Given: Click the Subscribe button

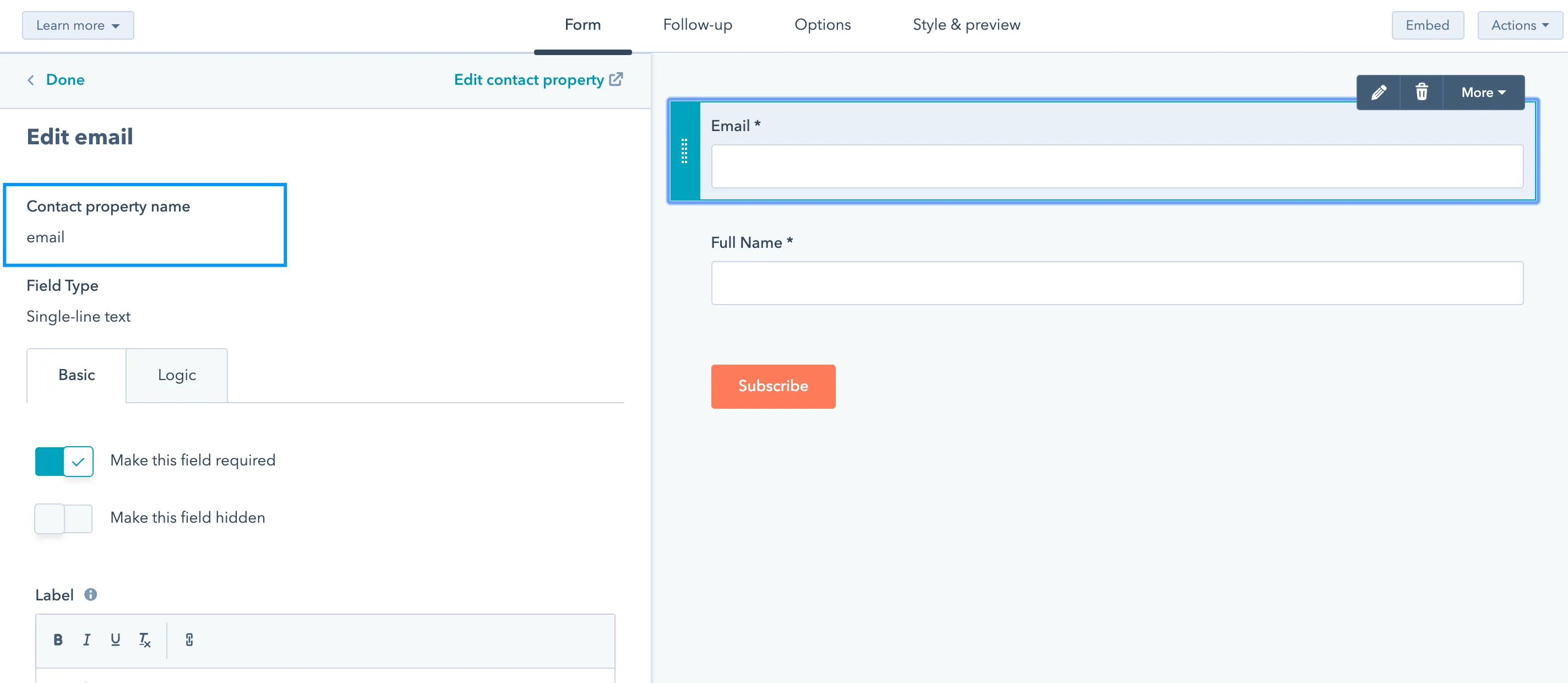Looking at the screenshot, I should pyautogui.click(x=773, y=387).
